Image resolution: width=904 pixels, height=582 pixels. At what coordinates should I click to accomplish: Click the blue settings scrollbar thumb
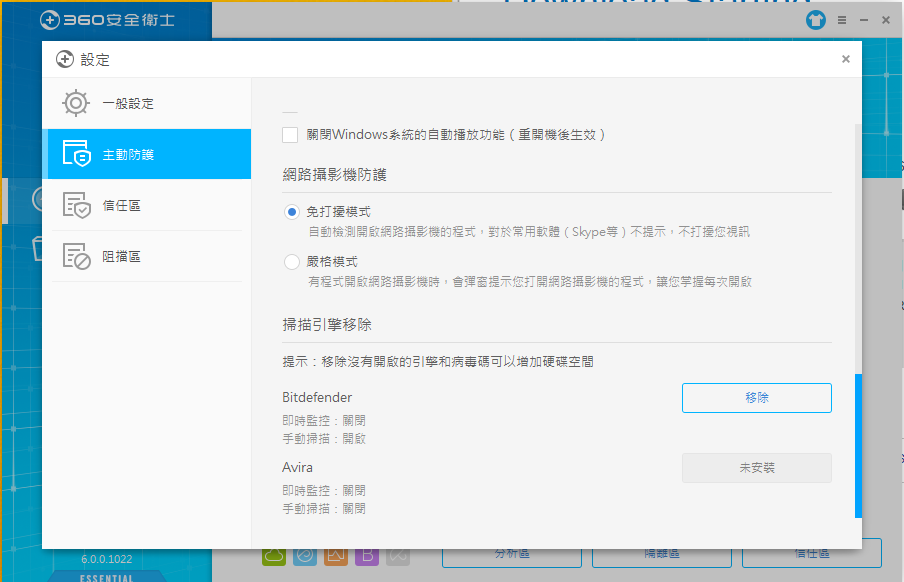[858, 445]
